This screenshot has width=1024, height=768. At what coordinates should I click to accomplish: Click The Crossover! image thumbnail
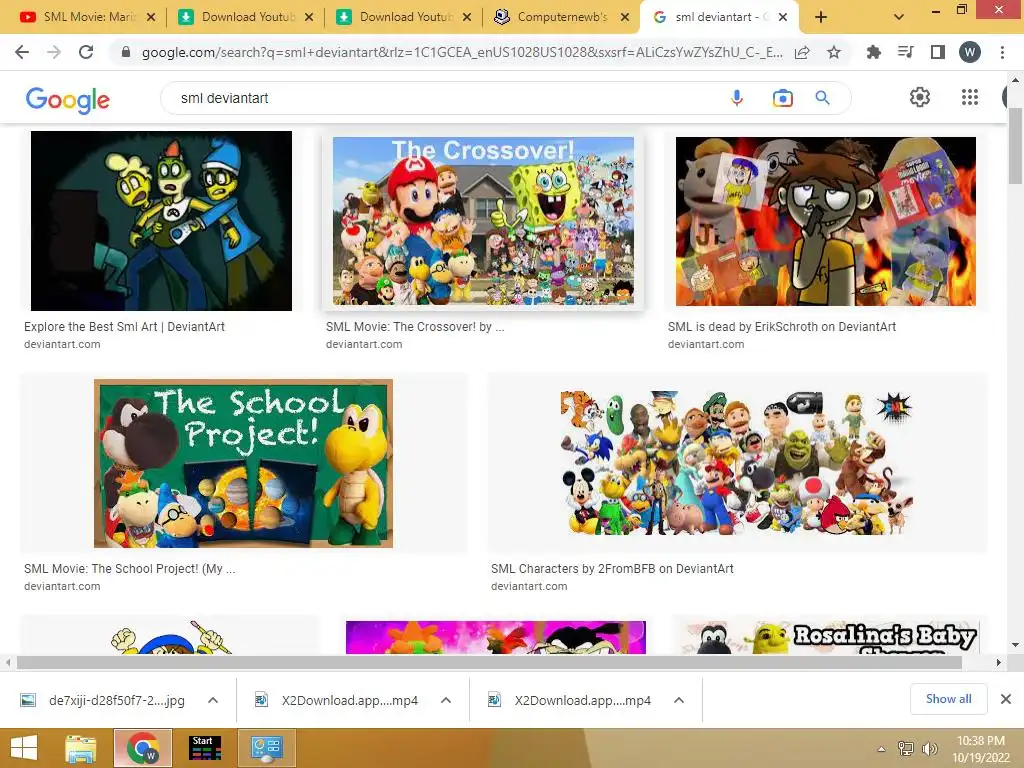483,221
